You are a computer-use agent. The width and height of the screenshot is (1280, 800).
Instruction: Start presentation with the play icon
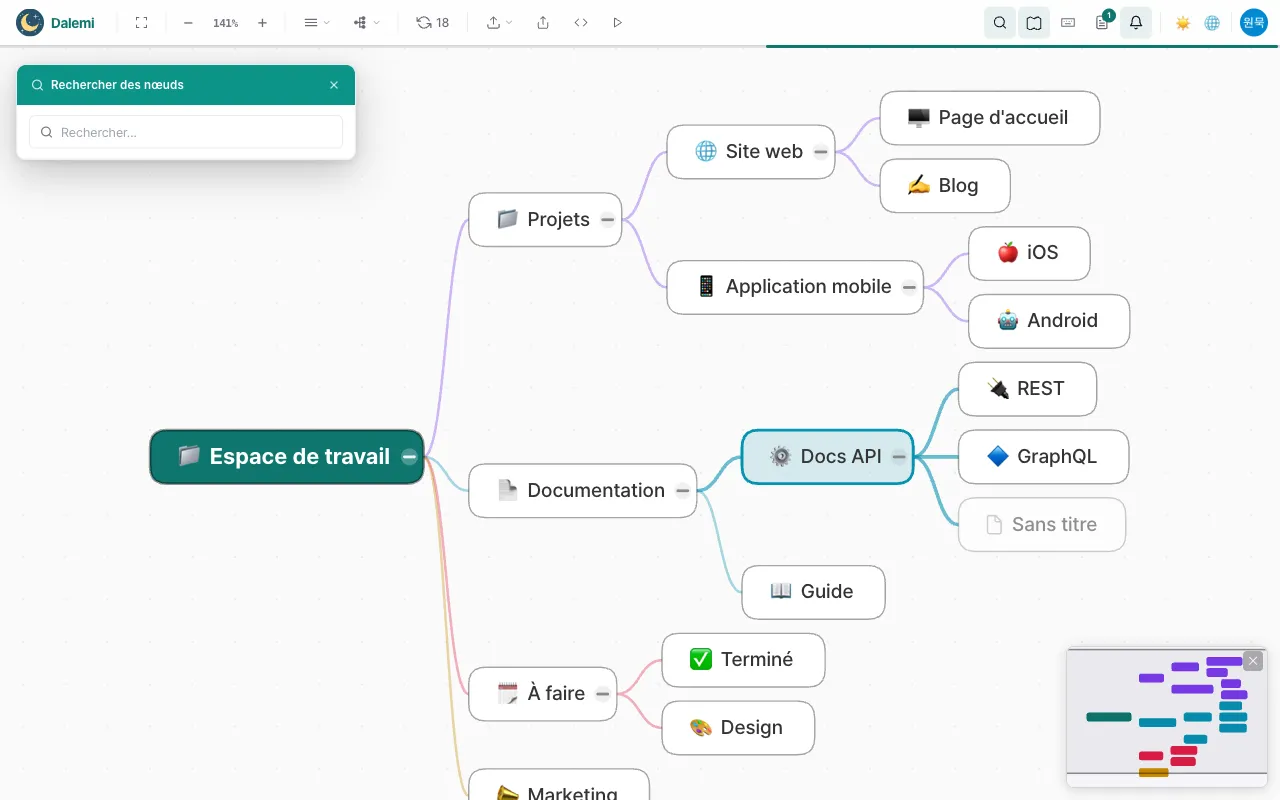click(x=617, y=22)
